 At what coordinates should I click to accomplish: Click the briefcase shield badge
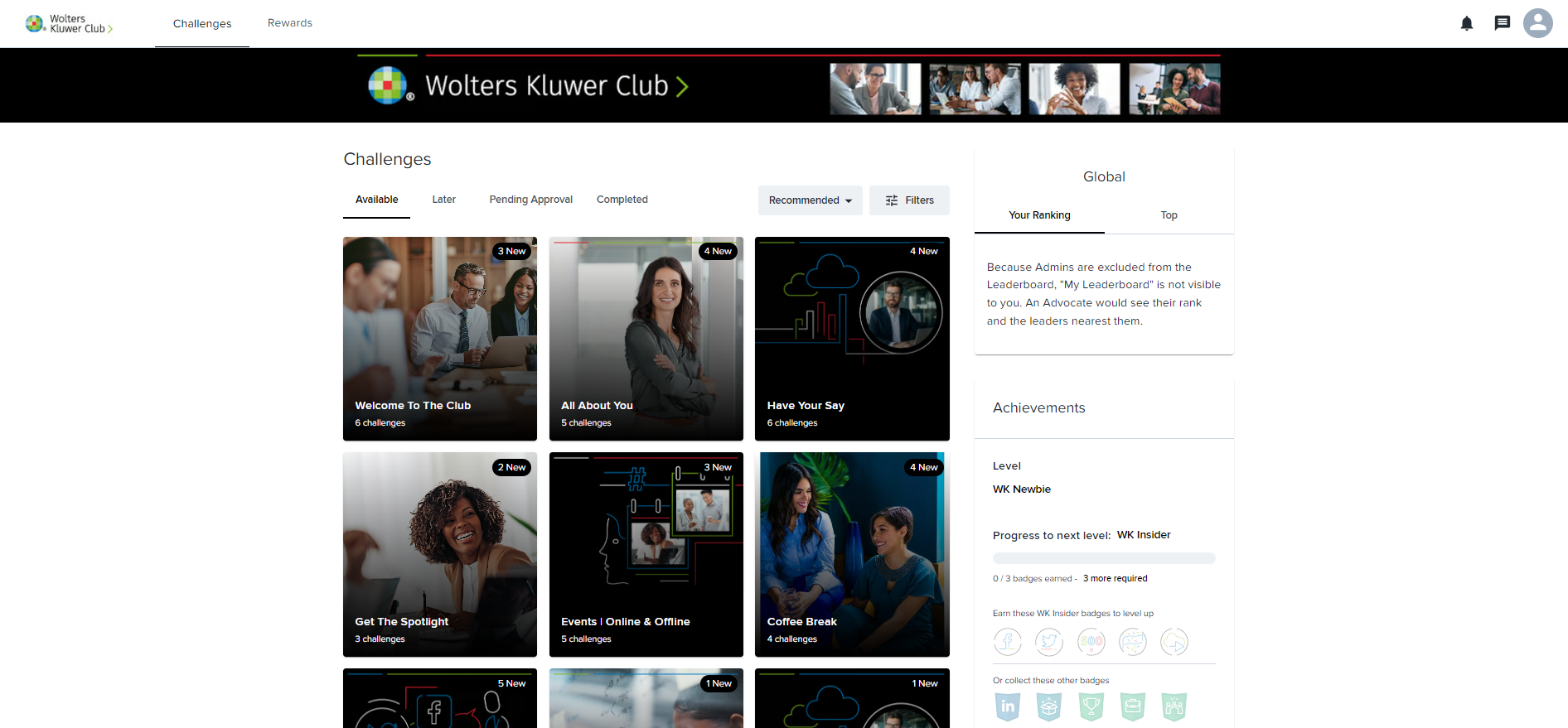(x=1132, y=706)
